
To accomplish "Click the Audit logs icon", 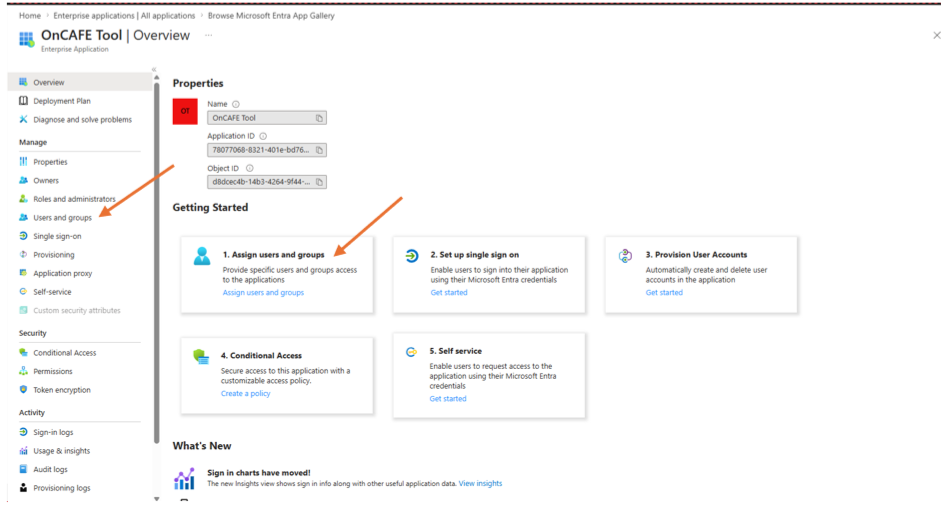I will coord(23,469).
